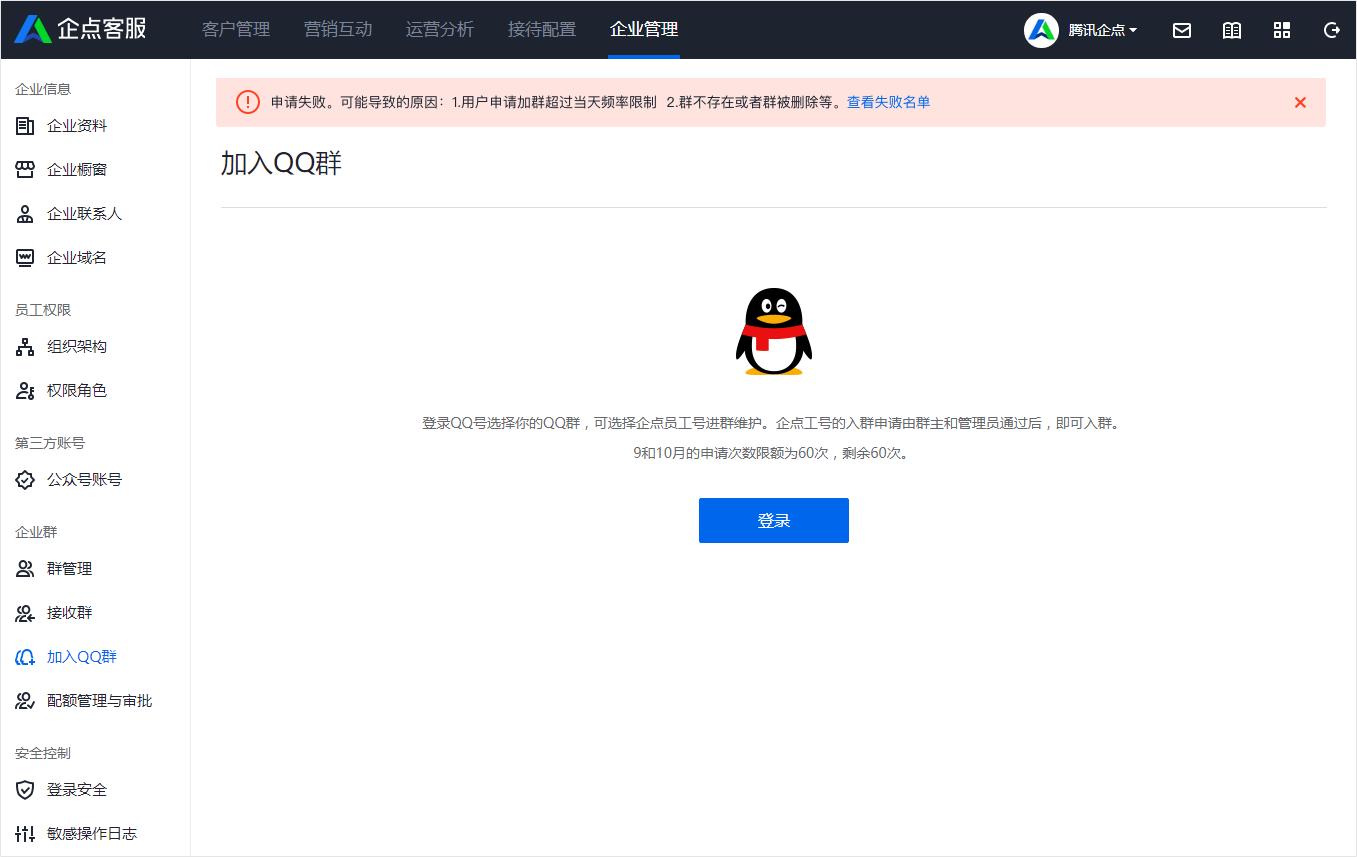The image size is (1357, 857).
Task: Open the 企业资料 page from sidebar
Action: pyautogui.click(x=77, y=125)
